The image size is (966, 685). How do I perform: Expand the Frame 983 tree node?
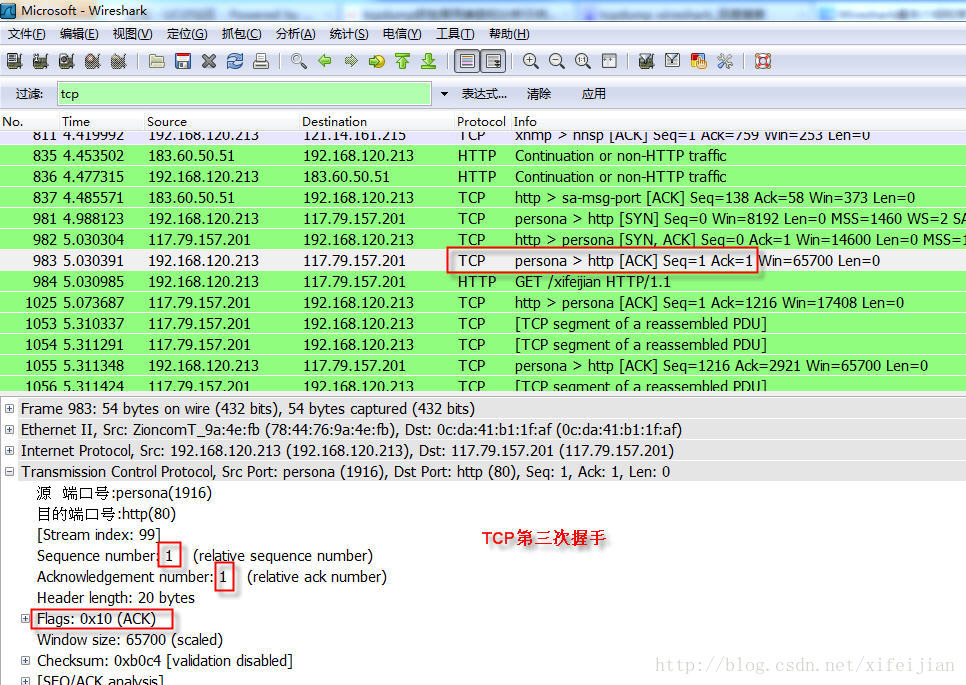tap(9, 408)
